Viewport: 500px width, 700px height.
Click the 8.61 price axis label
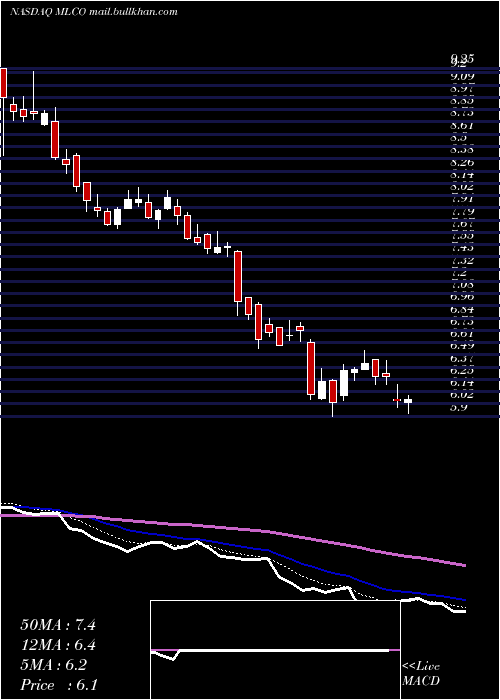(x=462, y=126)
